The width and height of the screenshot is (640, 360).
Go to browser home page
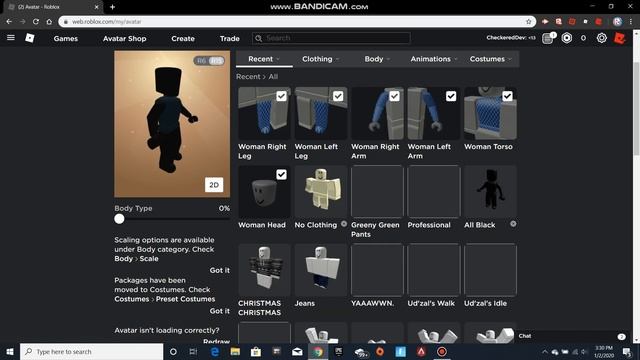click(49, 22)
